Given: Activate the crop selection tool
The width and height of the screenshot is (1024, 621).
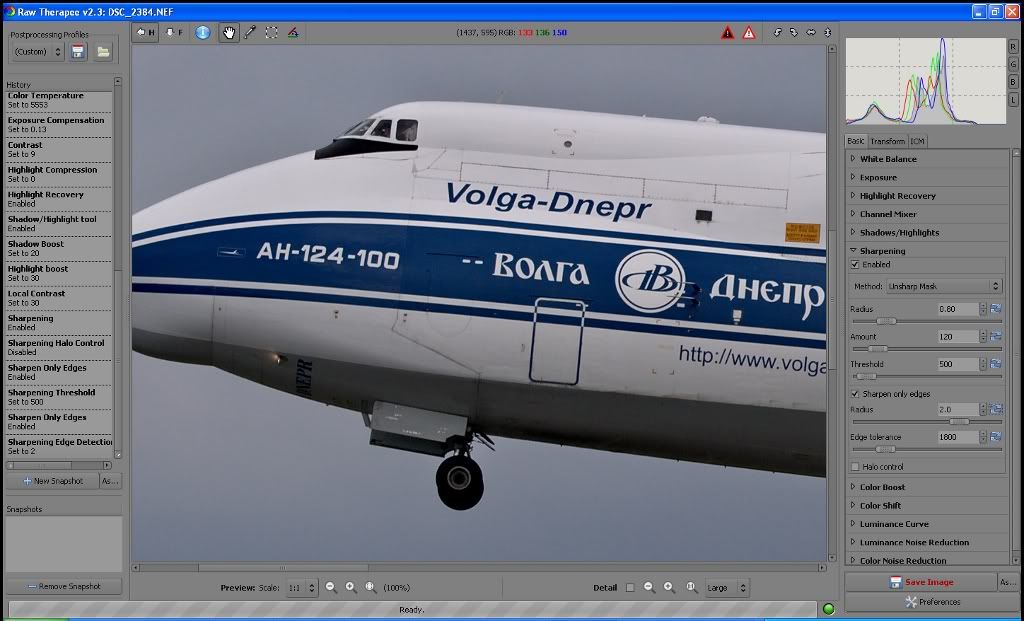Looking at the screenshot, I should [x=272, y=33].
